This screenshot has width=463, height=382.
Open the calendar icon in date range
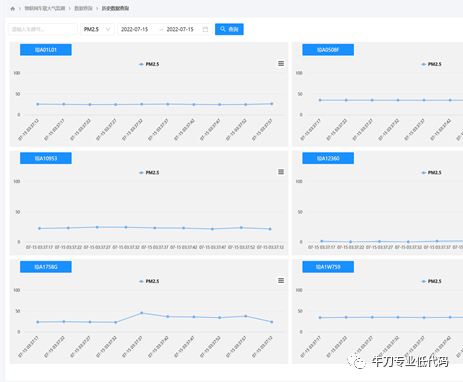205,29
